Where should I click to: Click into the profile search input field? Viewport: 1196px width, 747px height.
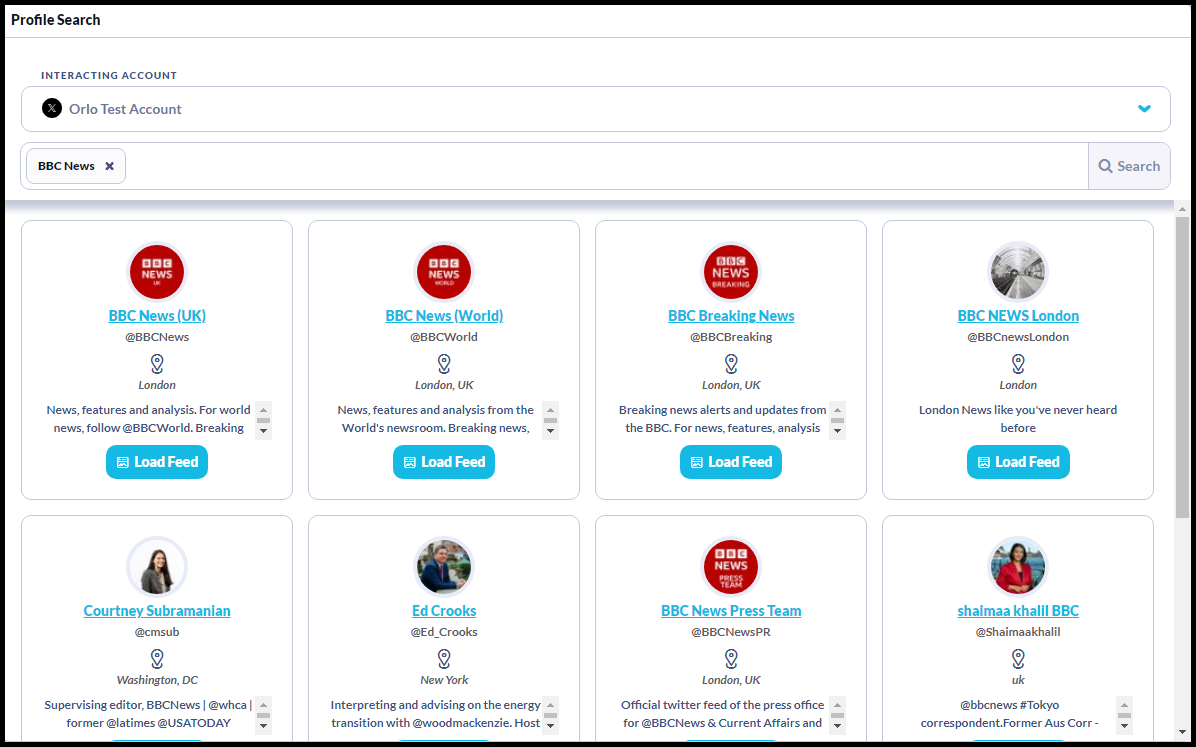tap(606, 166)
